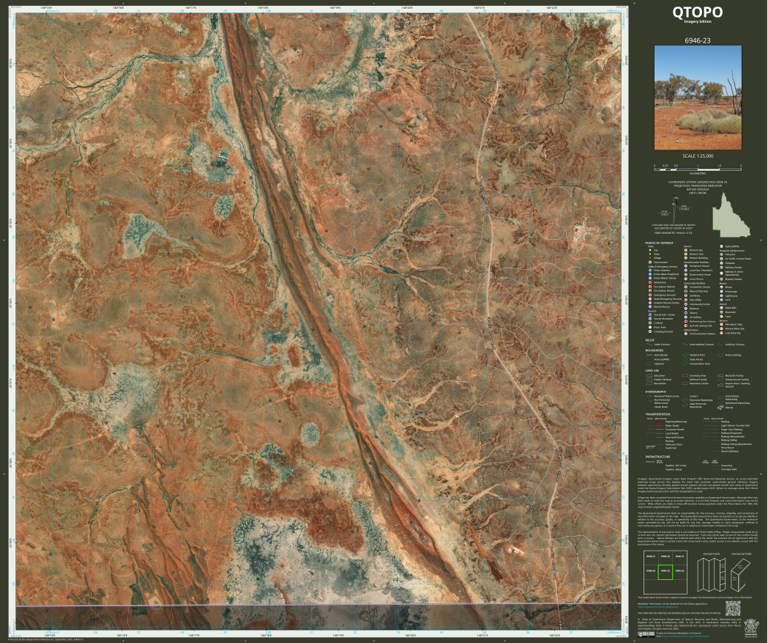Screen dimensions: 768x643
Task: Click the Creative Commons licence badge
Action: tap(646, 634)
